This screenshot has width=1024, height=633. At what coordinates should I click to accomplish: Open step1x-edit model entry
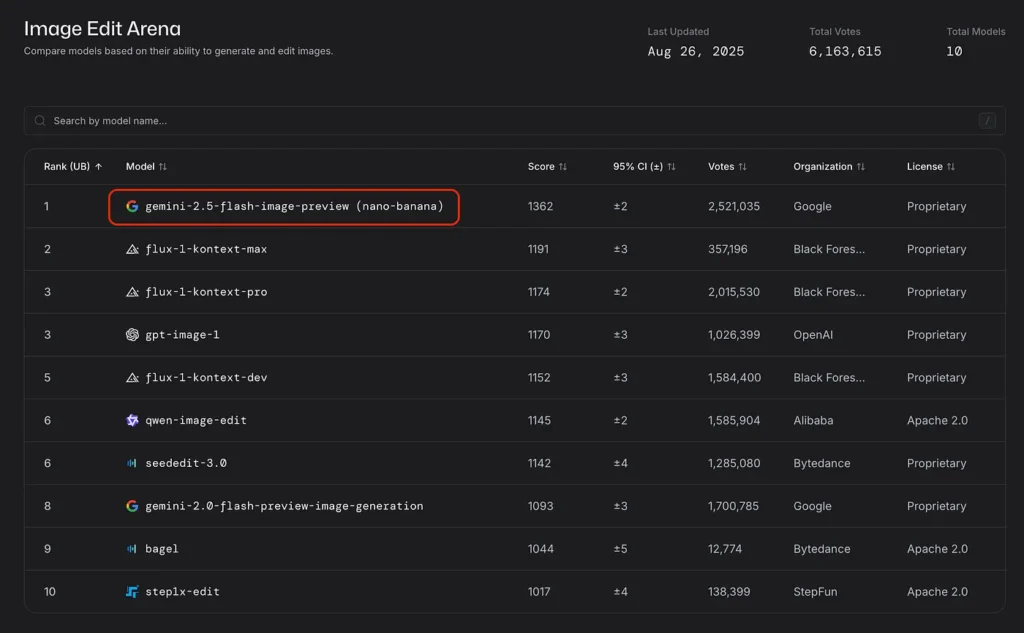tap(182, 592)
